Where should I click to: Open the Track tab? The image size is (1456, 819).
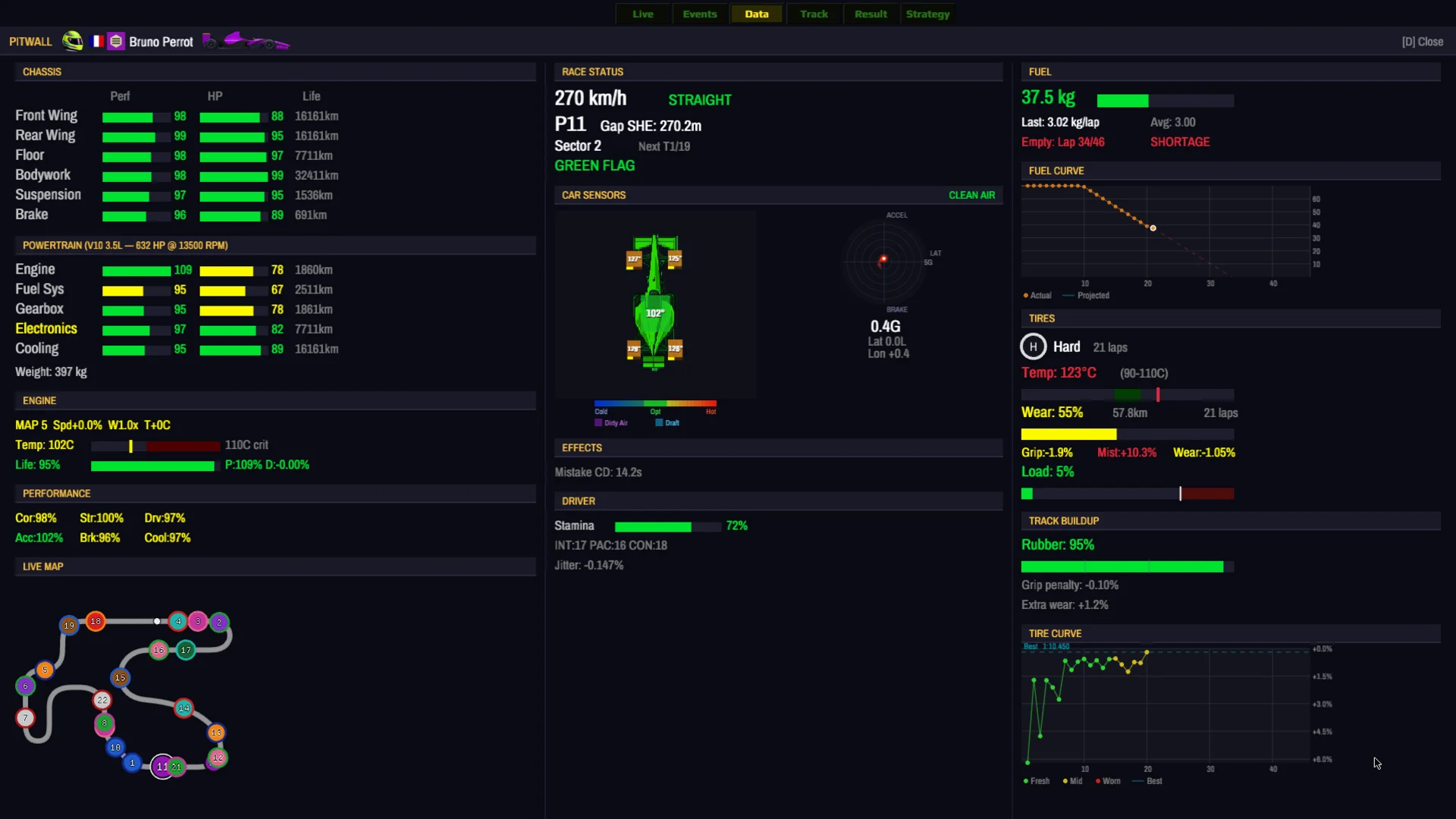[x=814, y=14]
